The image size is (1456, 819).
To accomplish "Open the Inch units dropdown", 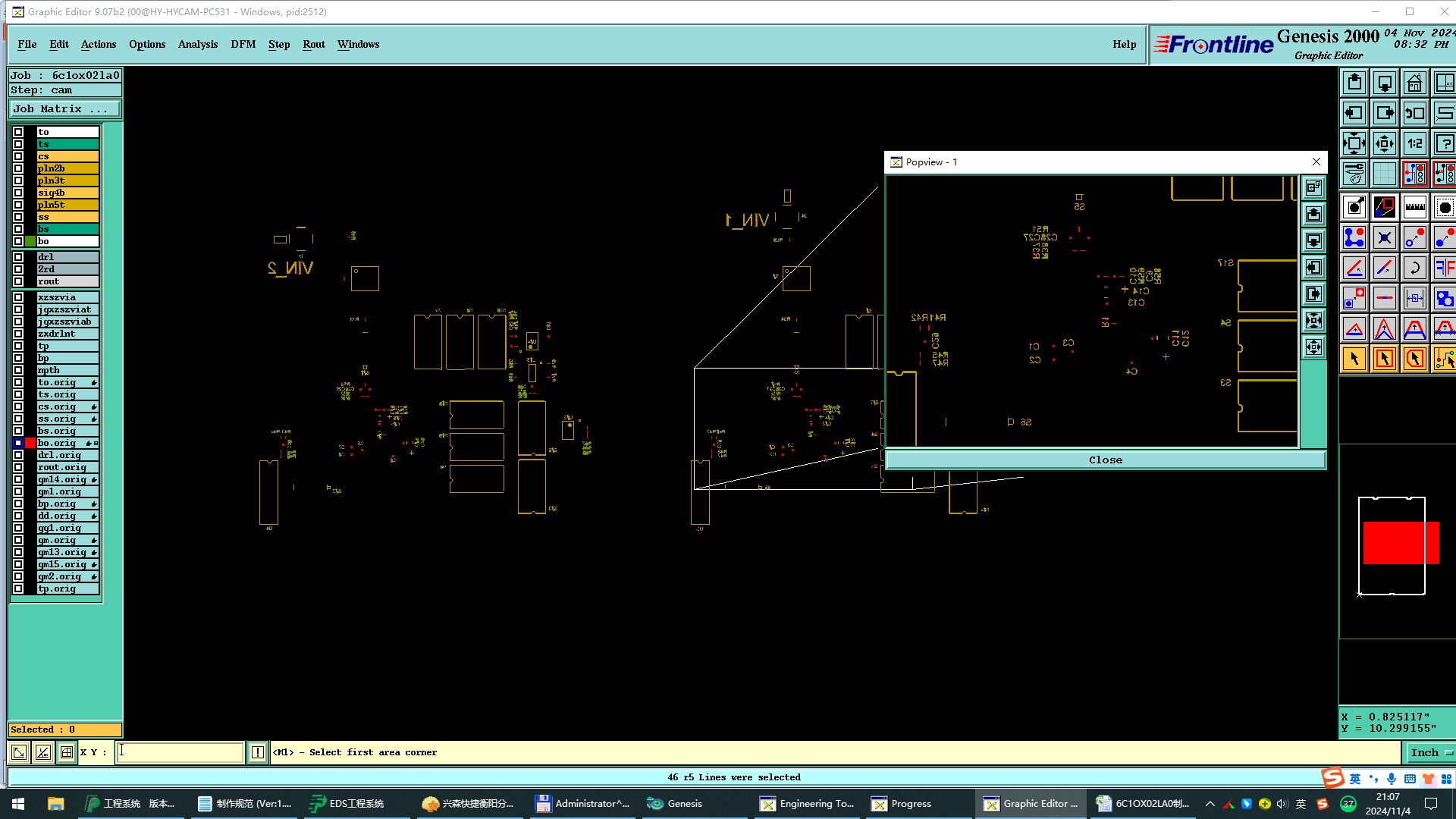I will (1430, 752).
